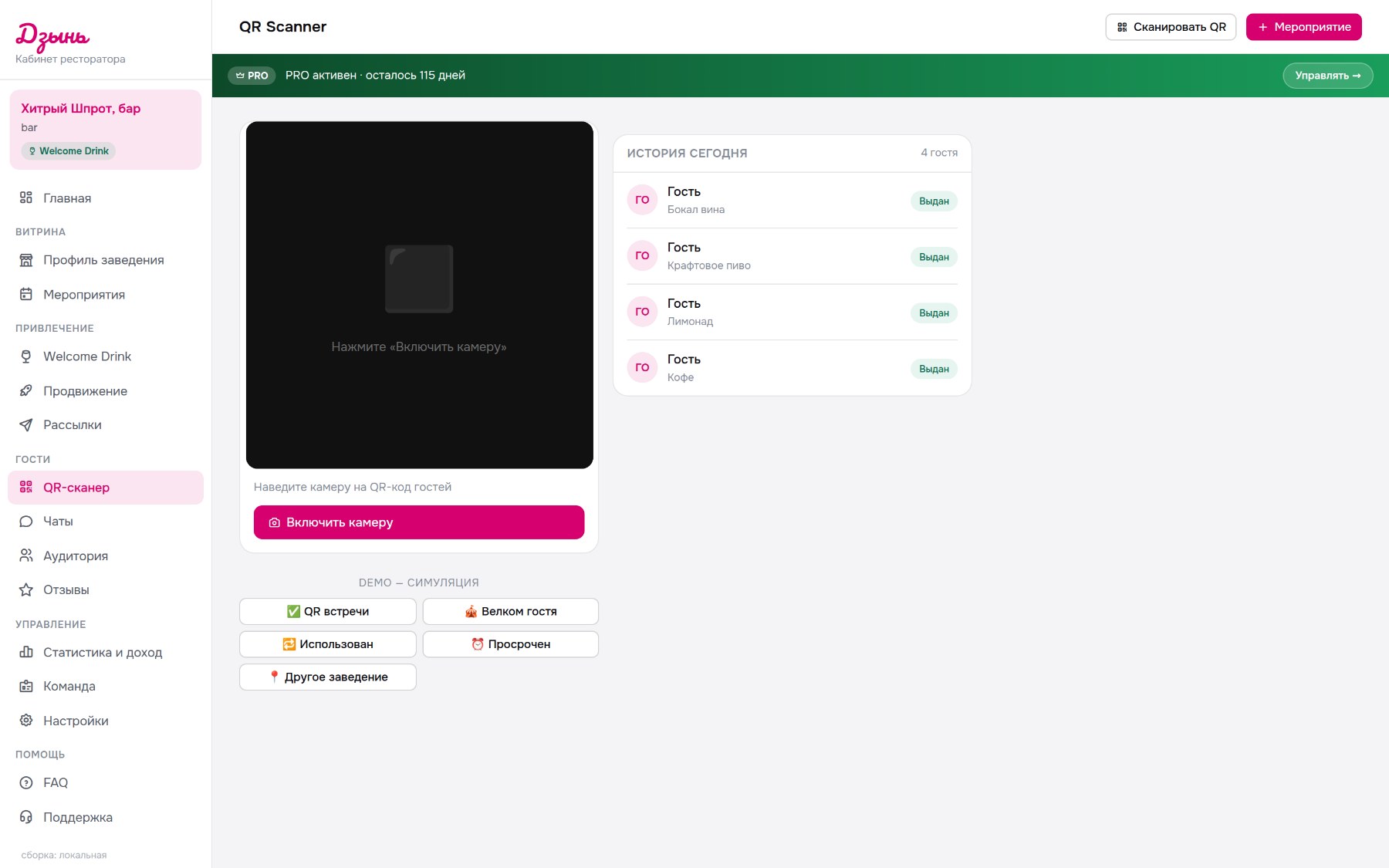Click the Гость entry with Бокал вина
The image size is (1389, 868).
tap(792, 200)
